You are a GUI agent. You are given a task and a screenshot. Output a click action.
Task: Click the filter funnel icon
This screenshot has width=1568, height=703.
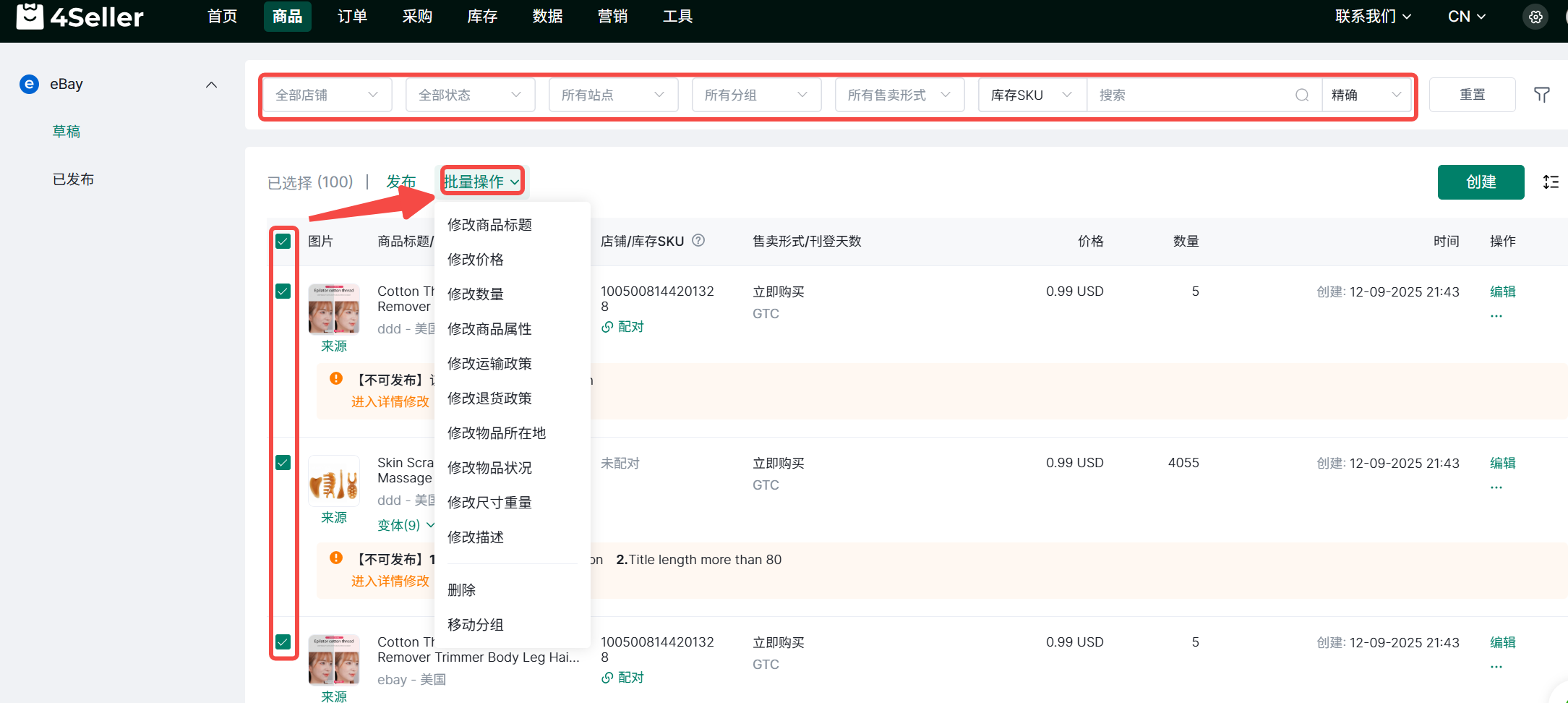pyautogui.click(x=1541, y=95)
